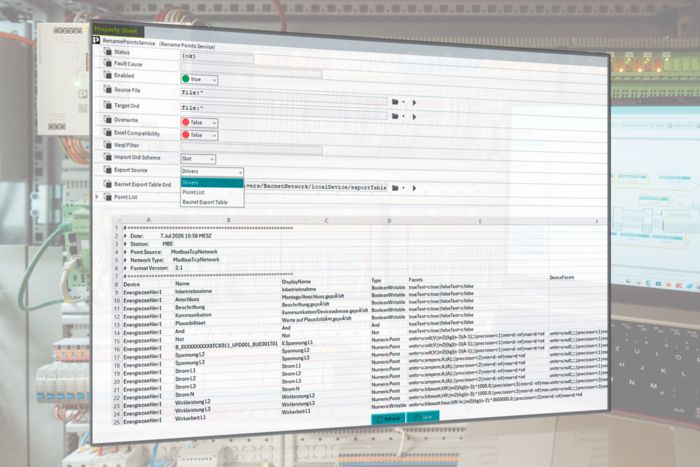Viewport: 700px width, 467px height.
Task: Click the 'K Spannung L1' display name cell
Action: point(297,343)
